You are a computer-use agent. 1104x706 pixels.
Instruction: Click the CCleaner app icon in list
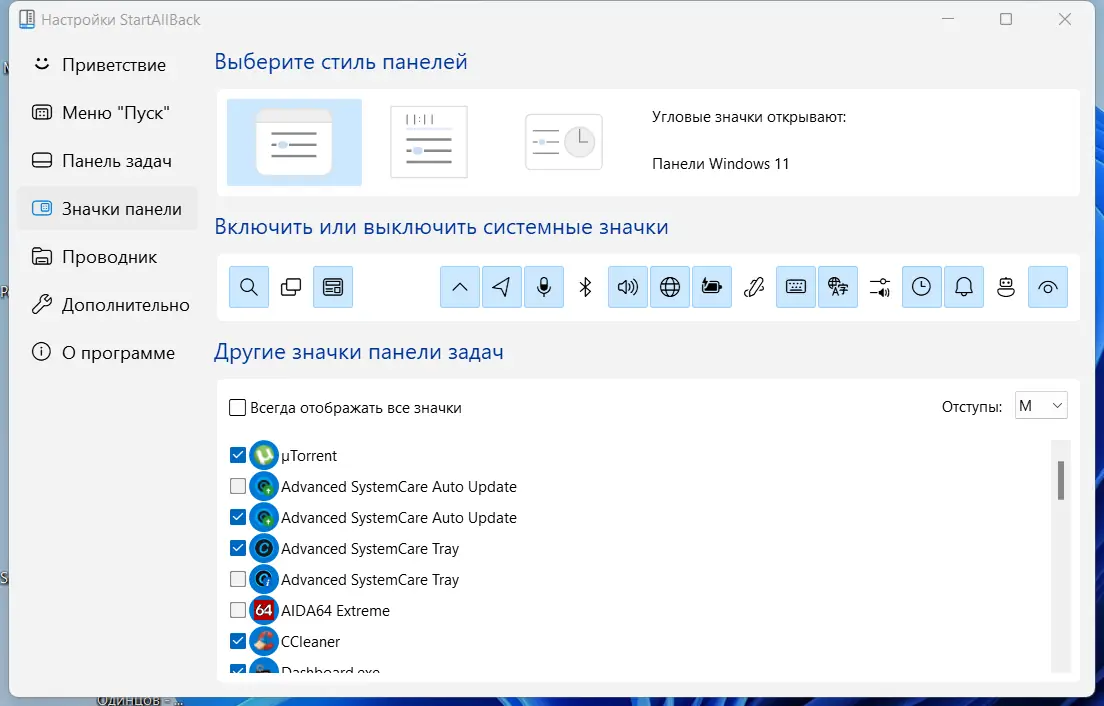coord(264,641)
